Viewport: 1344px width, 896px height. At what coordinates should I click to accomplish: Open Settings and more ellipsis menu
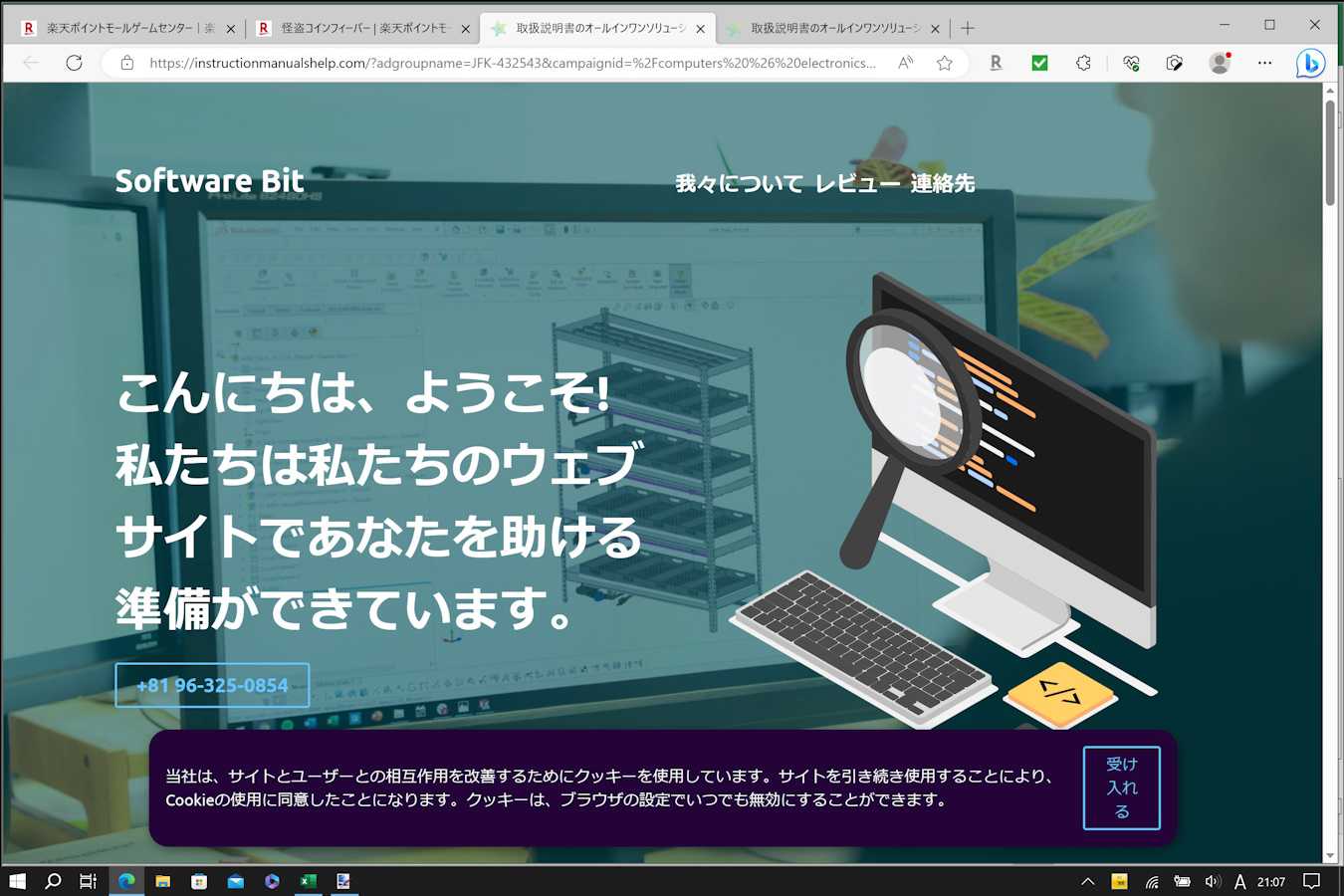[x=1264, y=63]
